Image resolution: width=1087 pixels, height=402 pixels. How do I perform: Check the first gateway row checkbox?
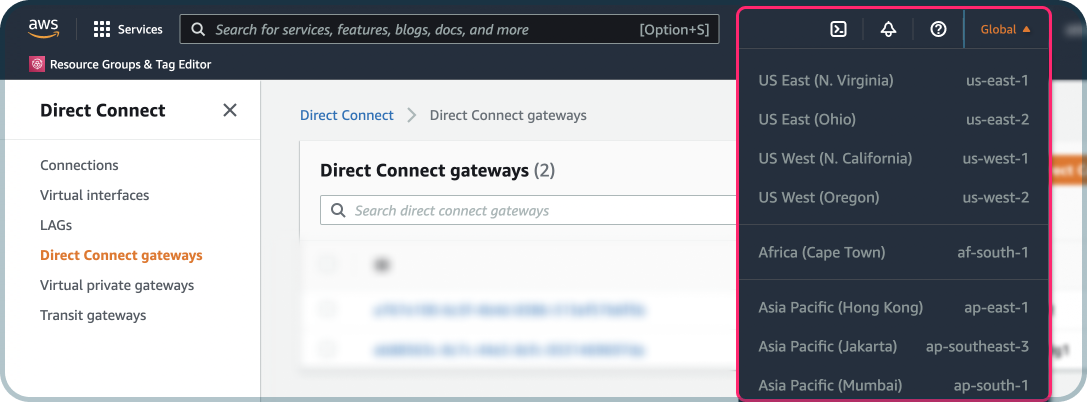coord(328,309)
